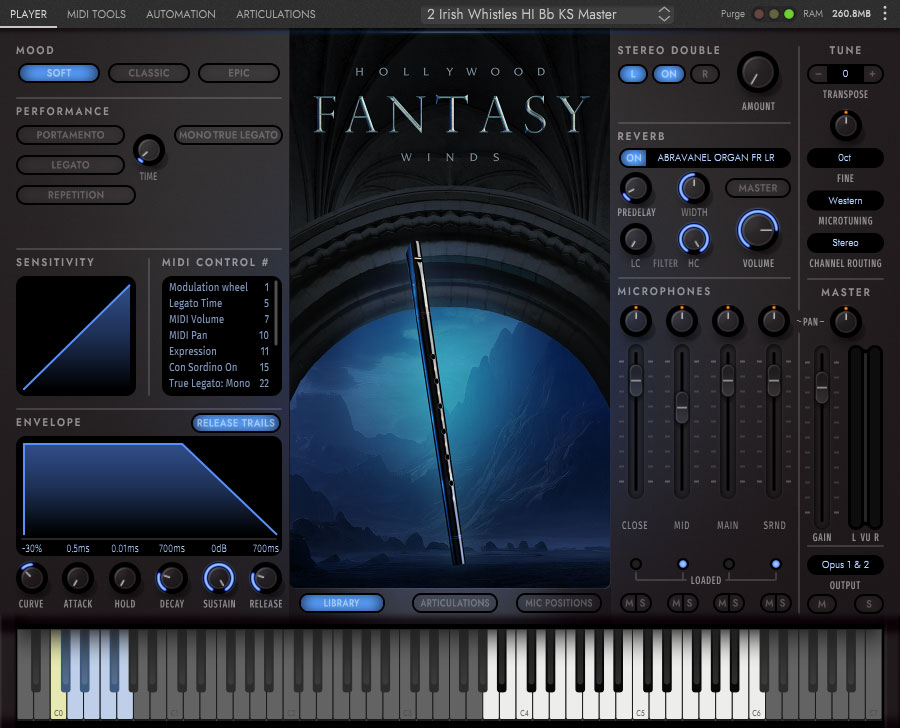Image resolution: width=900 pixels, height=728 pixels.
Task: Mute the Close microphone channel
Action: pos(629,603)
